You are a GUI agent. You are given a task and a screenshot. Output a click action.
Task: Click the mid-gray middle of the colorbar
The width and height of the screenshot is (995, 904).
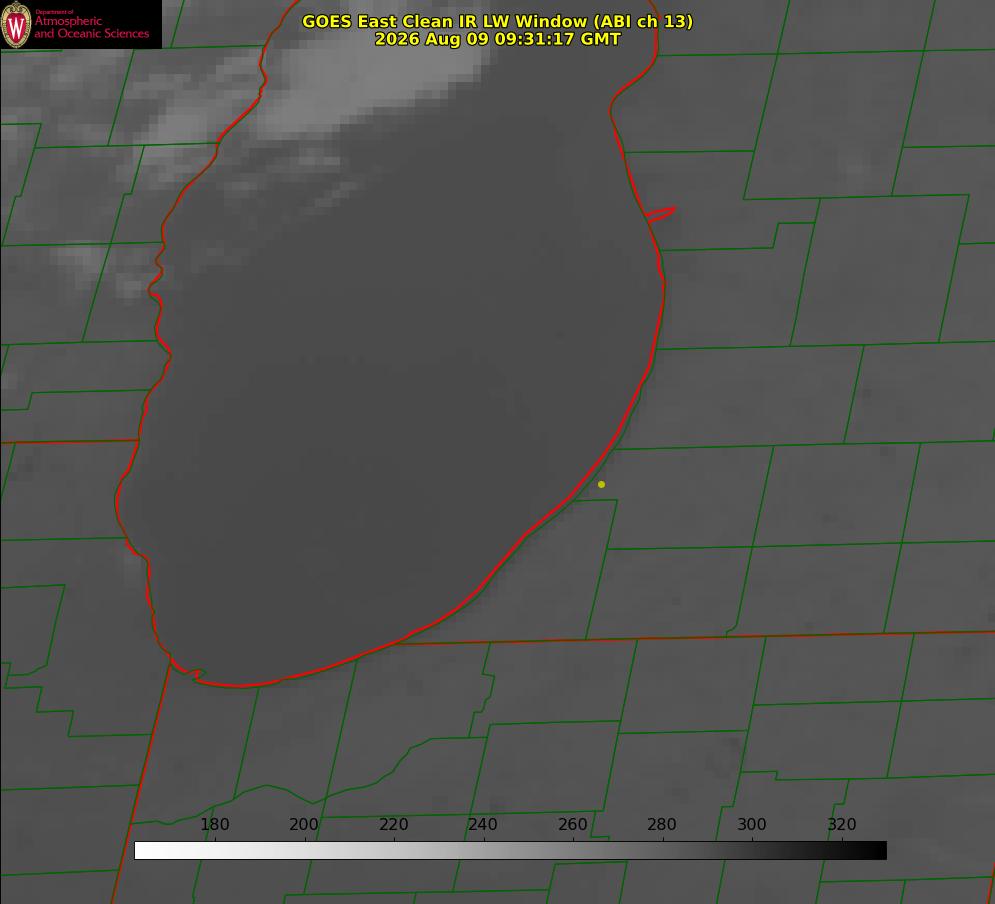[510, 850]
